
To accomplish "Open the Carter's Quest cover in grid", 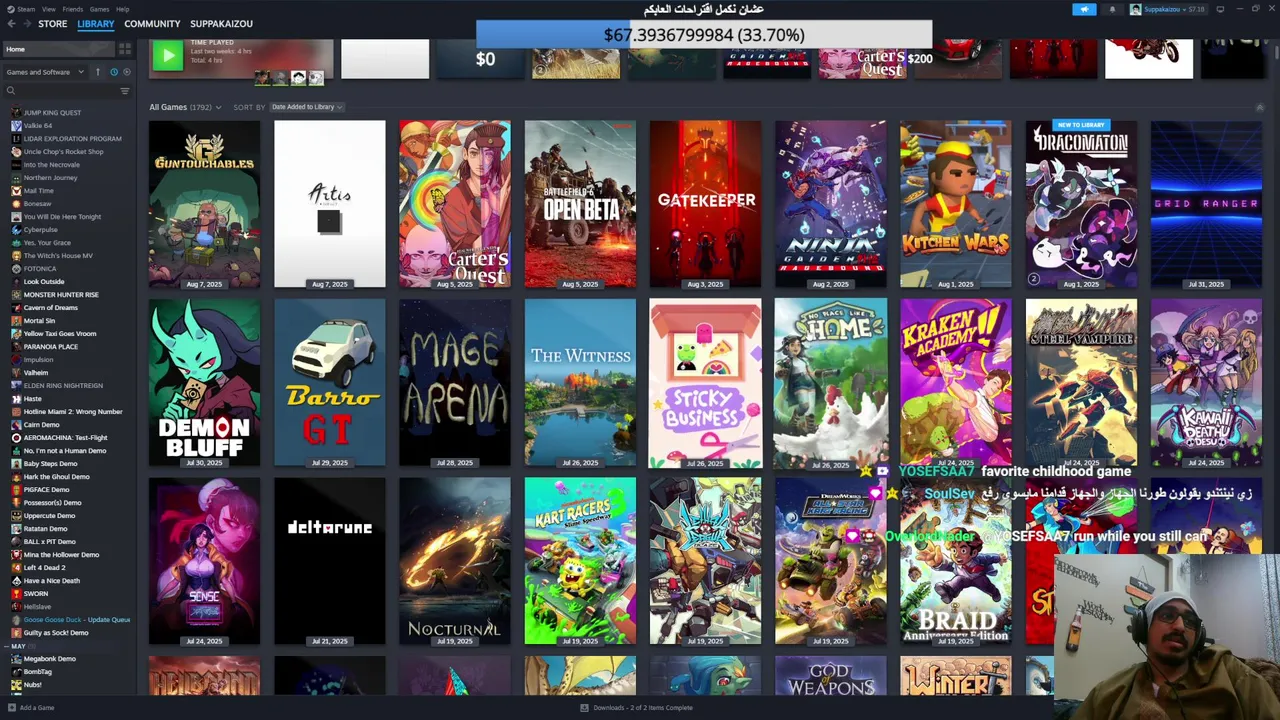I will tap(455, 204).
